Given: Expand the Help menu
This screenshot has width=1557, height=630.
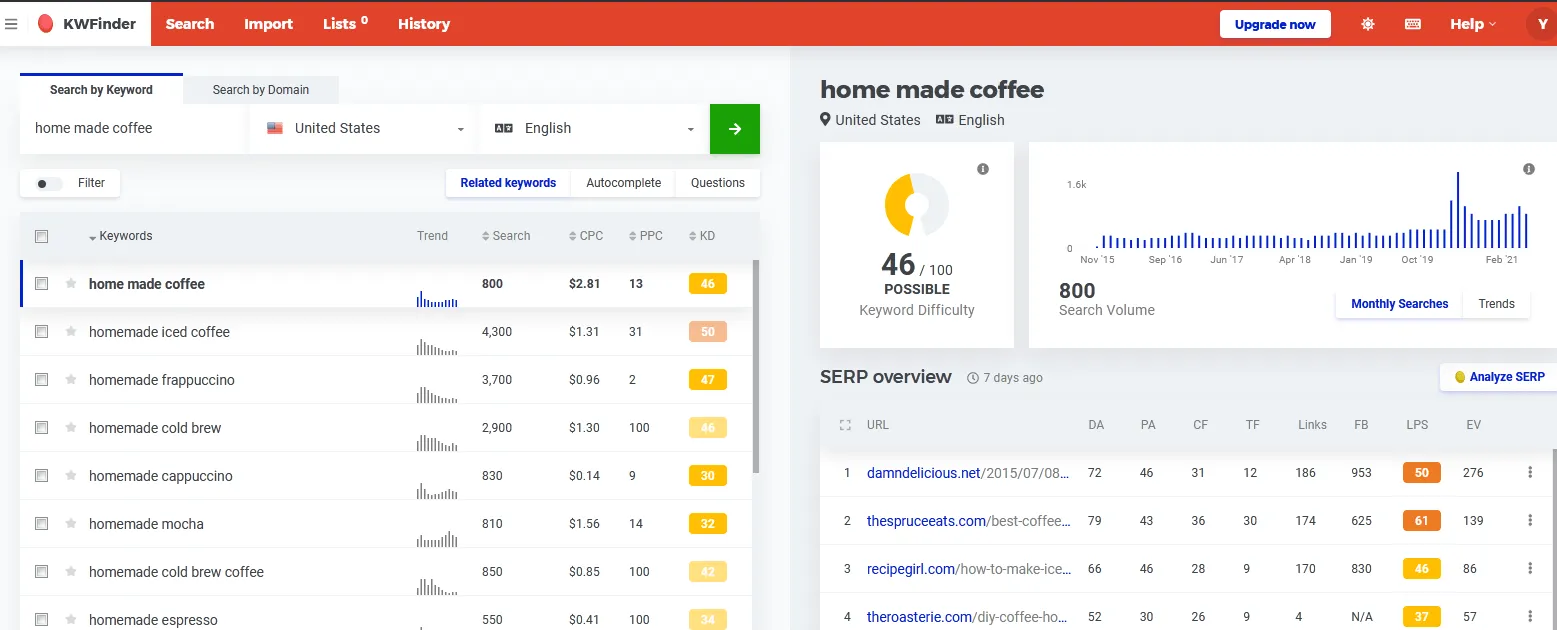Looking at the screenshot, I should (1473, 24).
